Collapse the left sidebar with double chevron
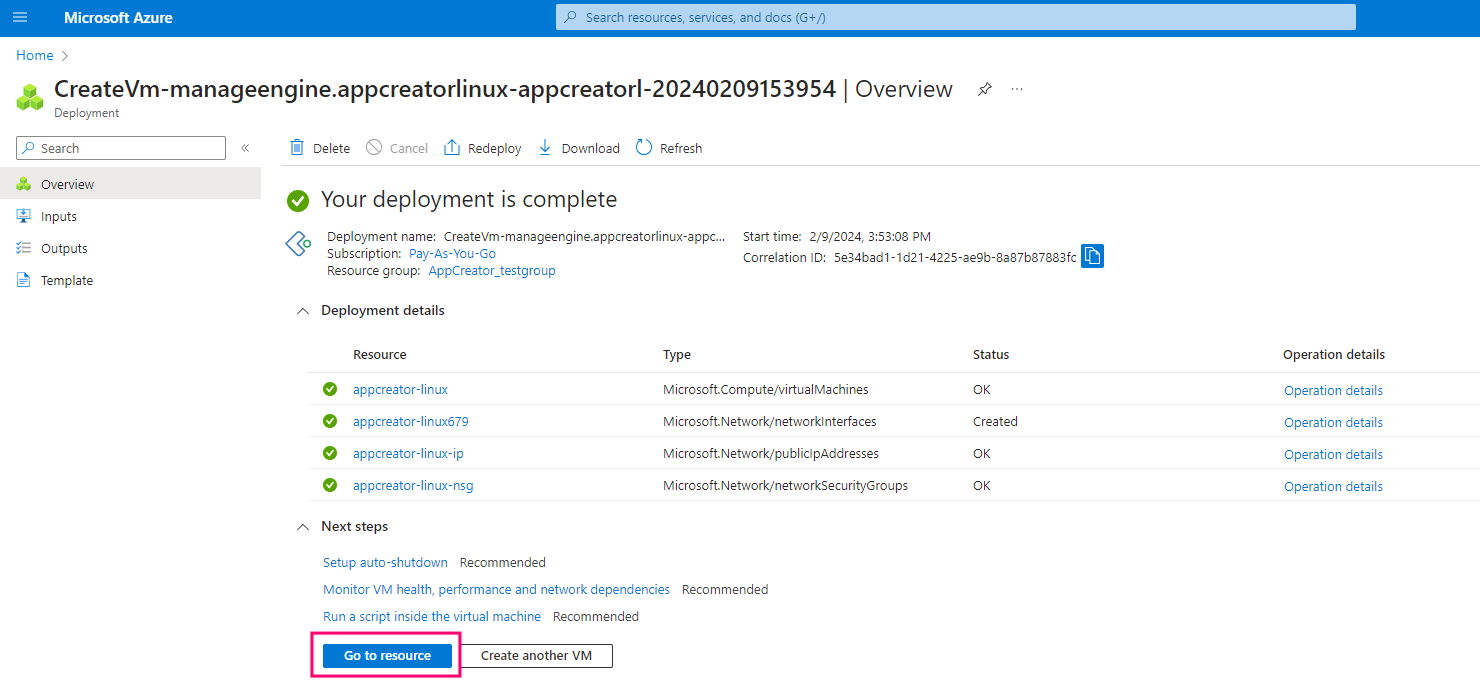Viewport: 1480px width, 681px height. click(x=245, y=148)
